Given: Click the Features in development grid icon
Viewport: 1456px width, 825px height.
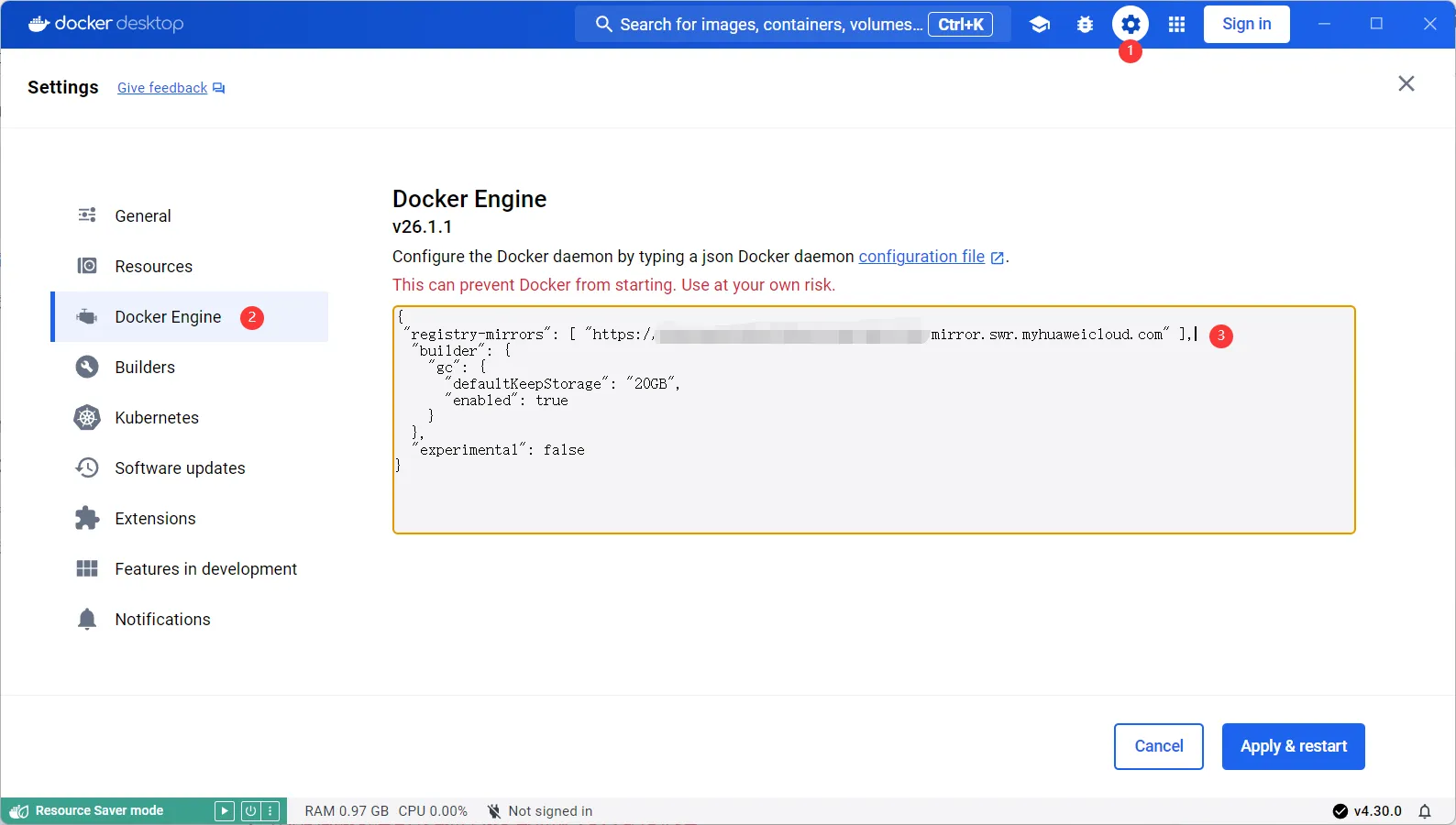Looking at the screenshot, I should [87, 568].
